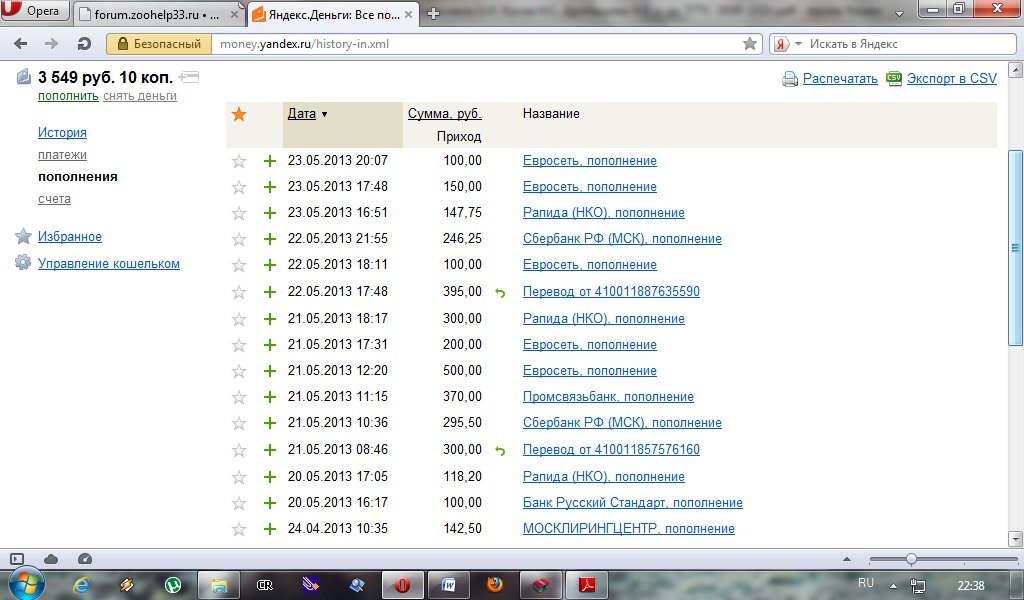Image resolution: width=1024 pixels, height=600 pixels.
Task: Switch to the forum.zoohelp33.ru tab
Action: (155, 14)
